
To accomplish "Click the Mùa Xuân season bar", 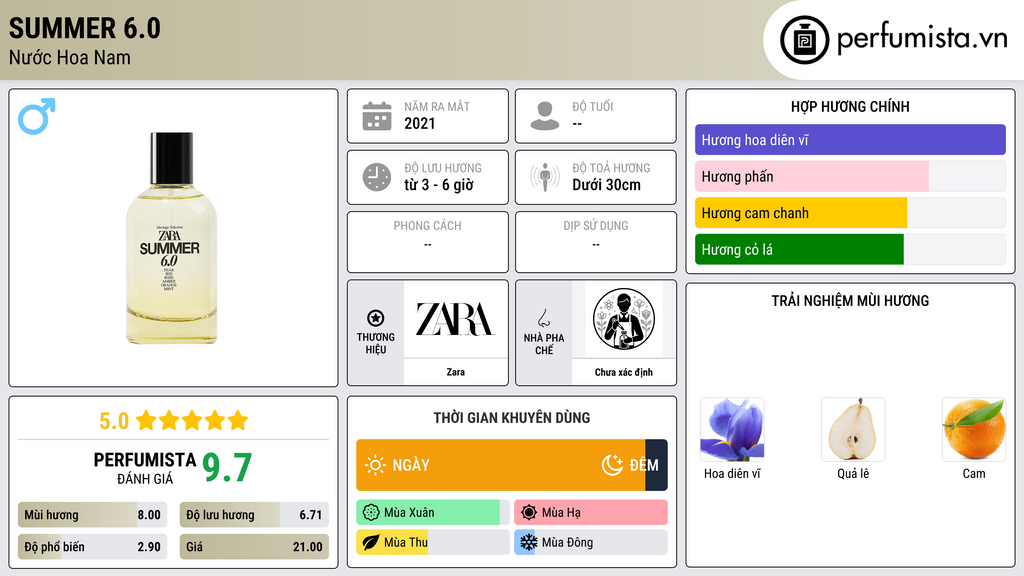I will pyautogui.click(x=432, y=513).
